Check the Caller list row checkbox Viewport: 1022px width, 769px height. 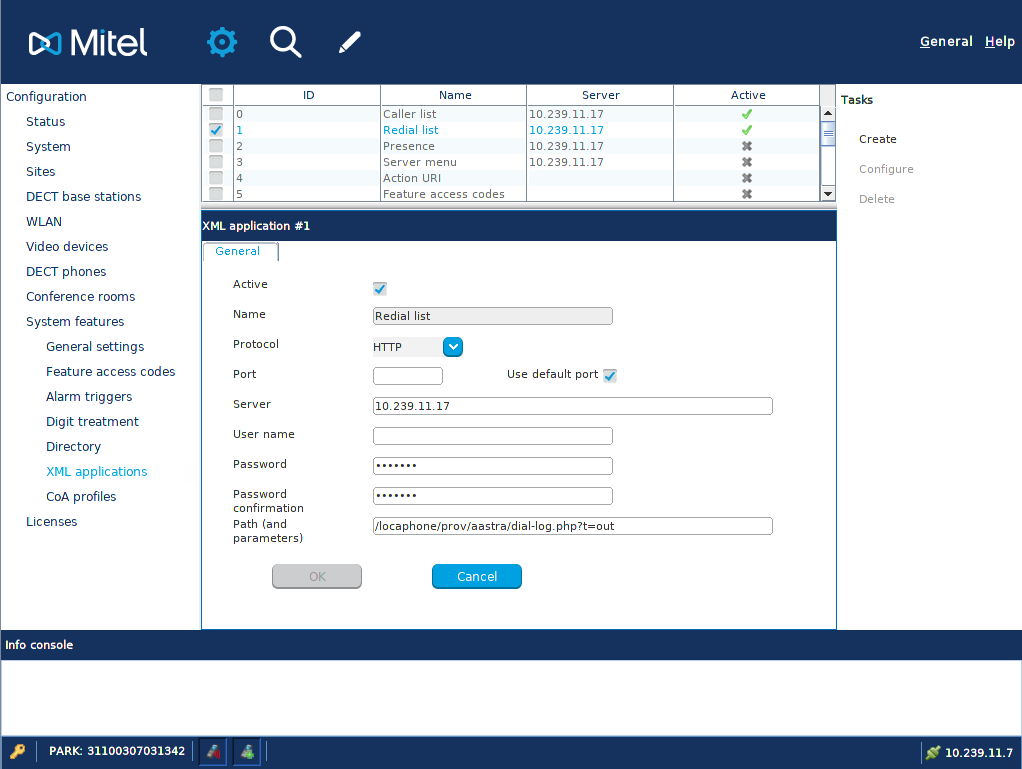coord(216,114)
